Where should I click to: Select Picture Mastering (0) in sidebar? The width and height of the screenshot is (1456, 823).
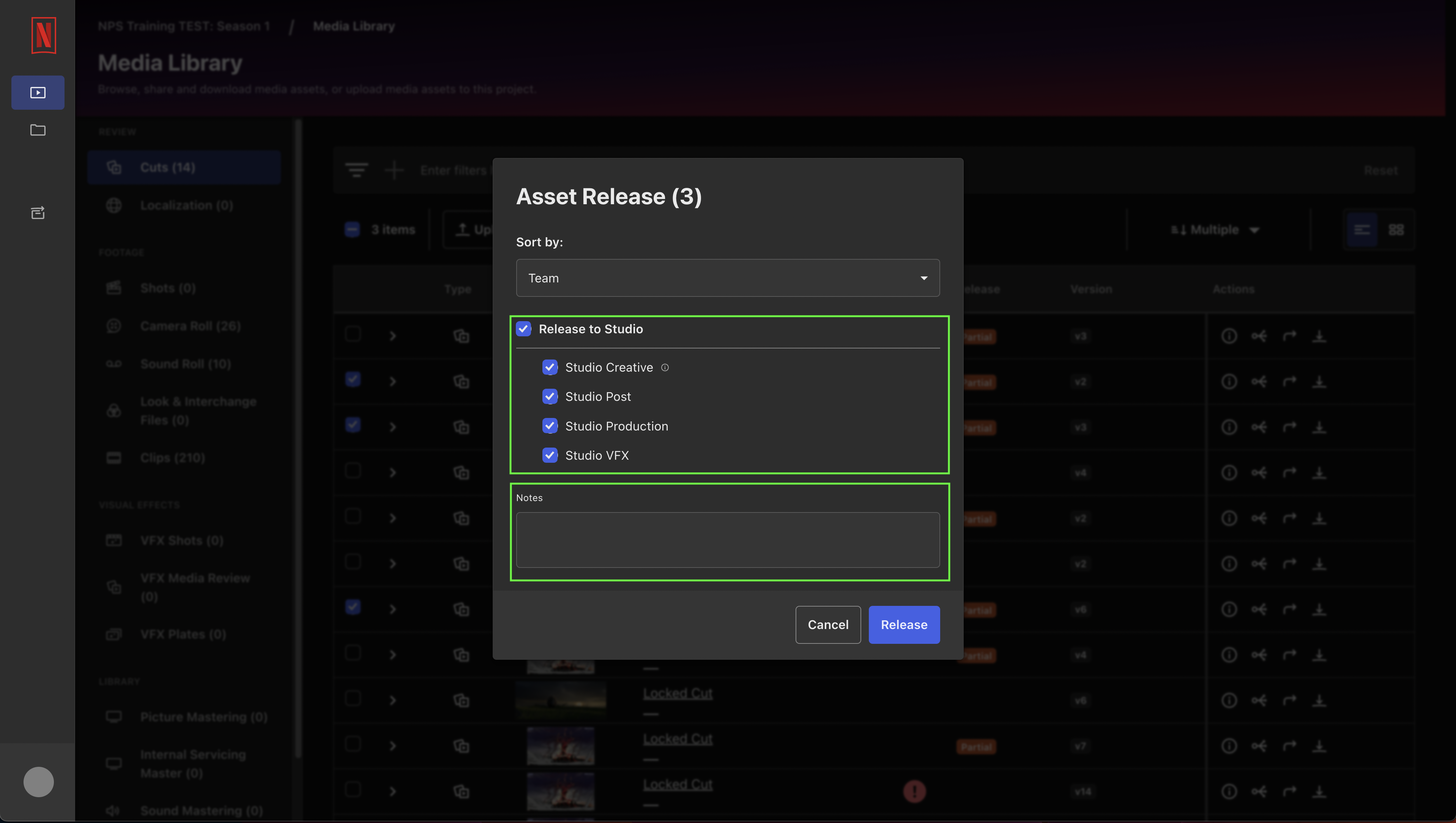(x=184, y=717)
